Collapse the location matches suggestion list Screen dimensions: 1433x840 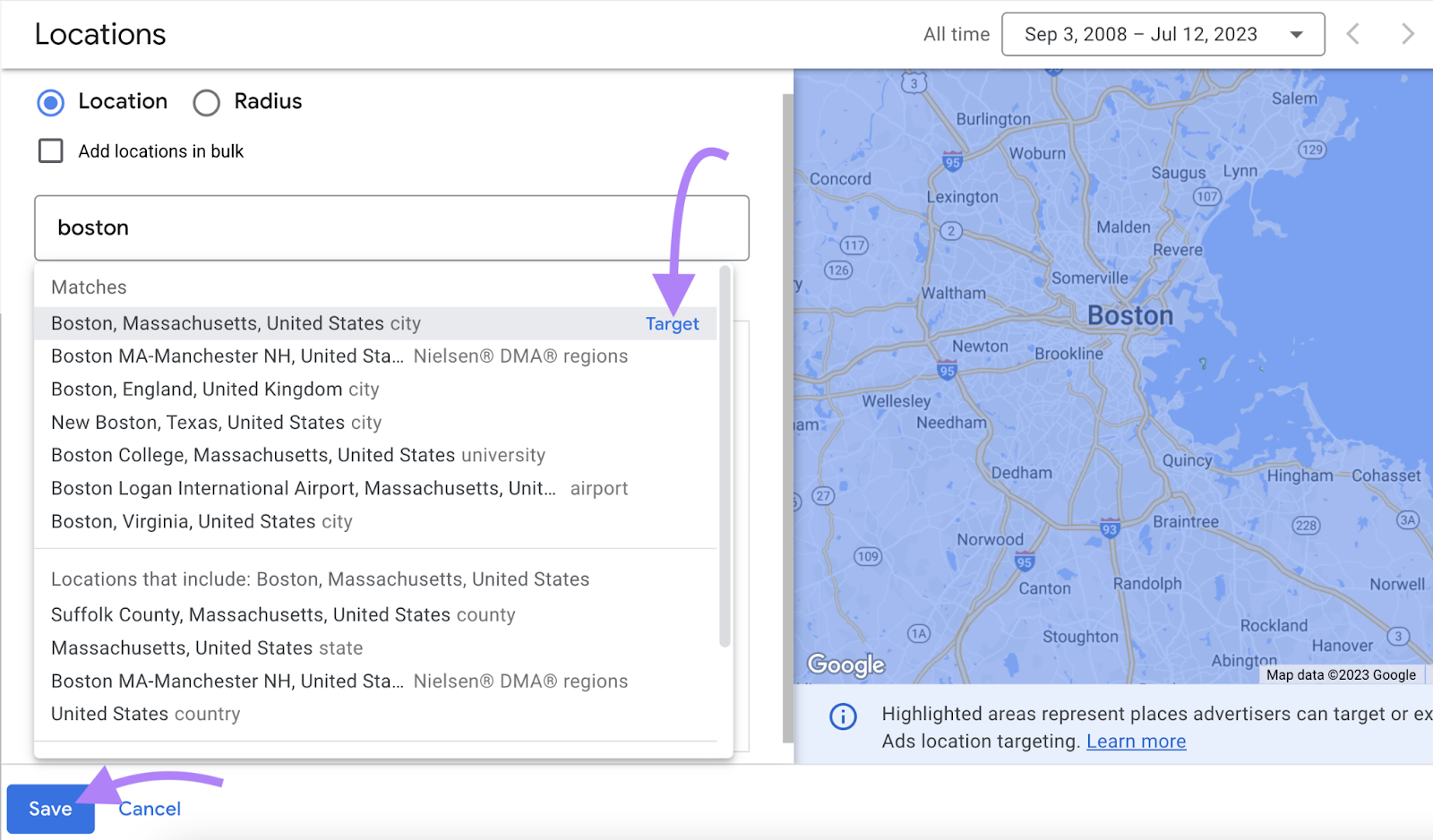coord(89,287)
